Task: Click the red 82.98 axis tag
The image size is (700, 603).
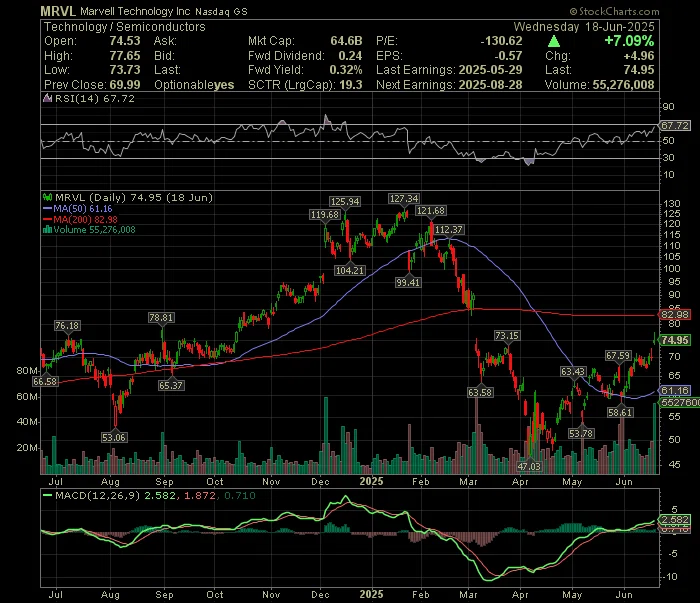Action: [x=675, y=315]
